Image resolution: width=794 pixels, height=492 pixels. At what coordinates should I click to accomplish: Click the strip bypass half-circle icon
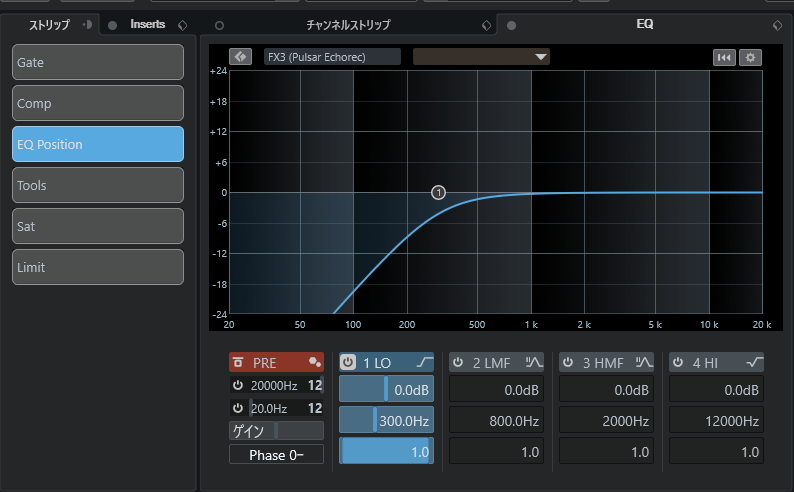88,24
